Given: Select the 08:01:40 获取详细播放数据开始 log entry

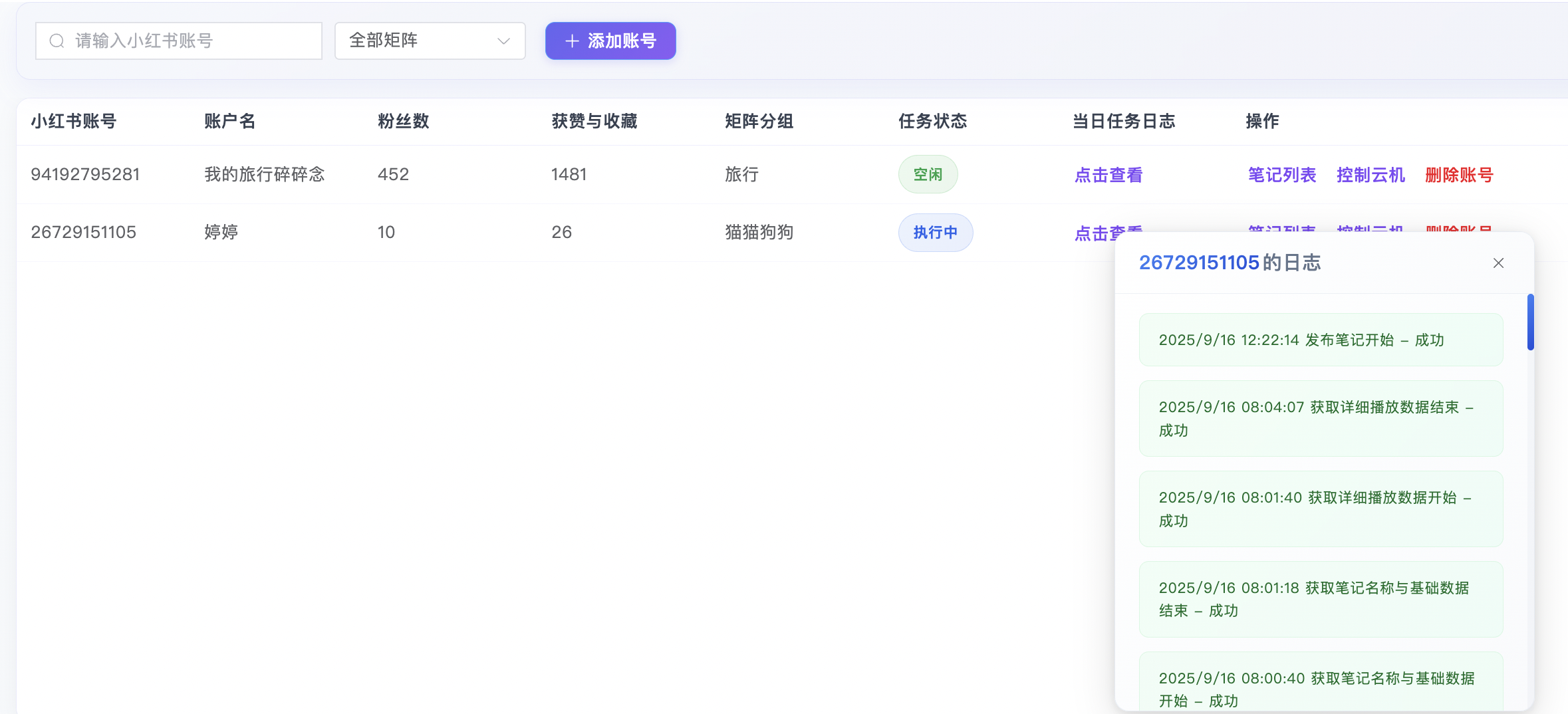Looking at the screenshot, I should point(1320,509).
